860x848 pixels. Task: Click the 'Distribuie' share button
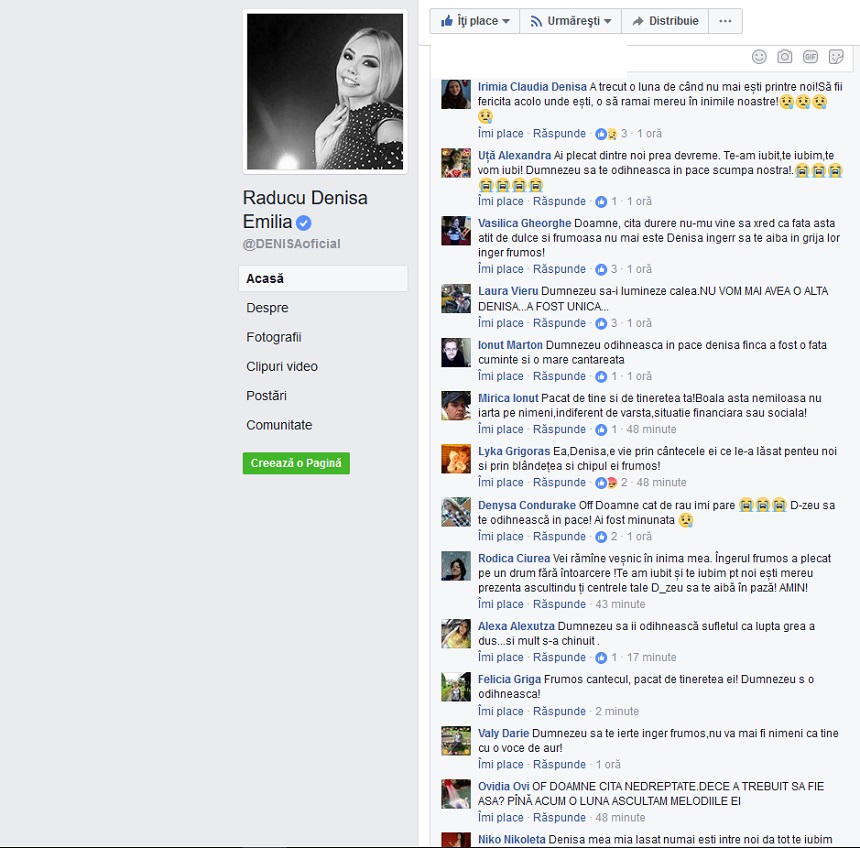[x=665, y=21]
